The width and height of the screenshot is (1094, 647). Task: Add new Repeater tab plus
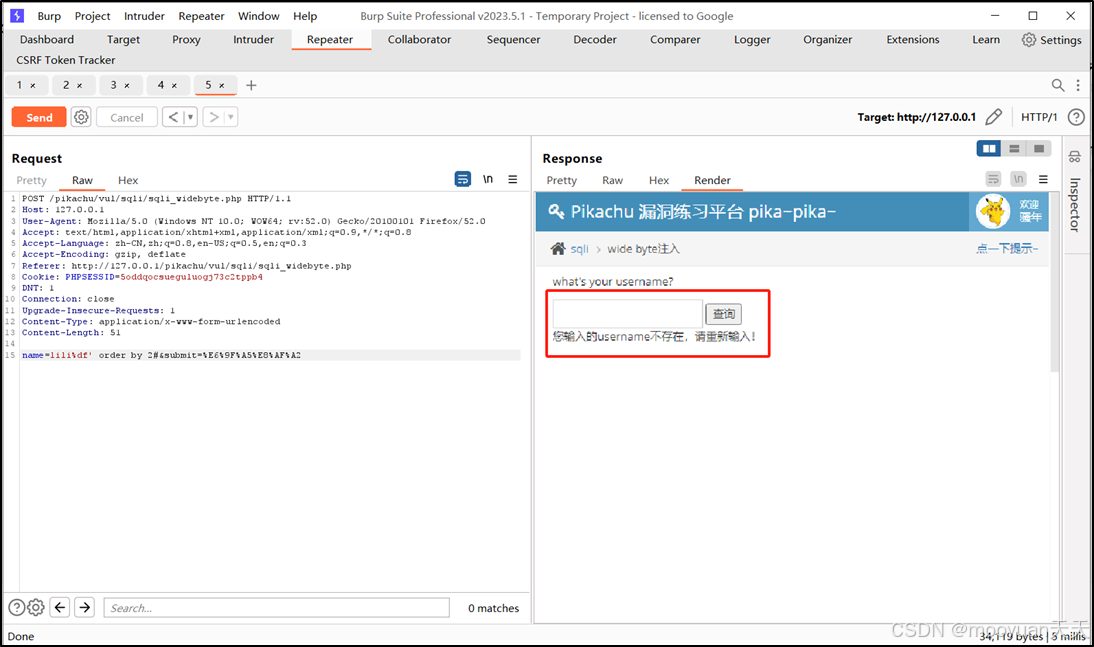tap(251, 85)
